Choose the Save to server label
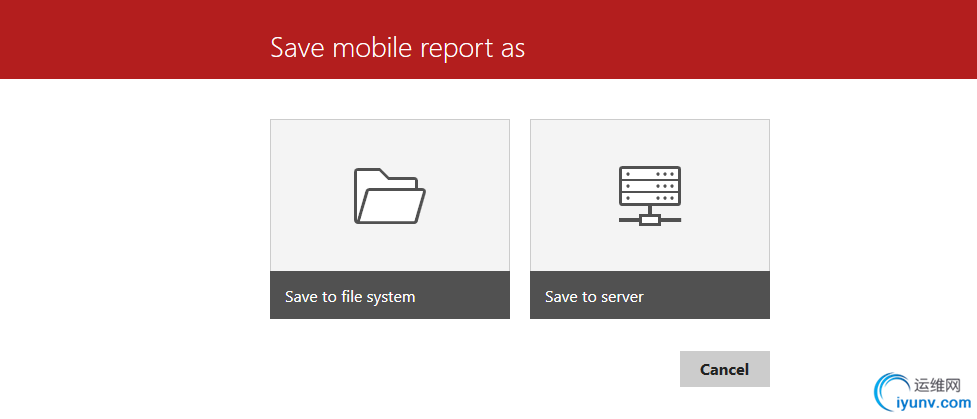977x419 pixels. point(594,296)
